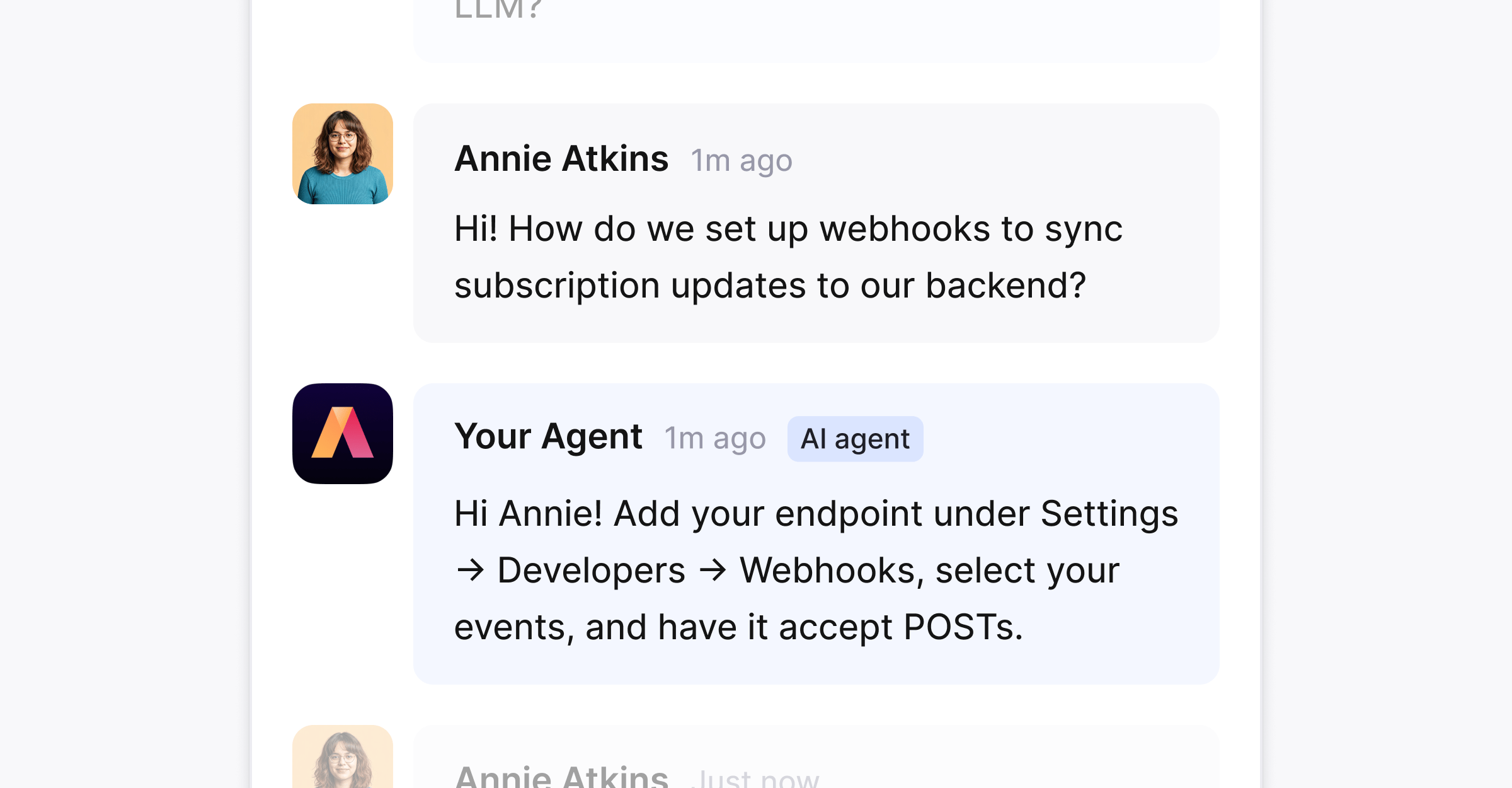The width and height of the screenshot is (1512, 788).
Task: Click the "1m ago" timestamp next to Your Agent
Action: pos(715,439)
